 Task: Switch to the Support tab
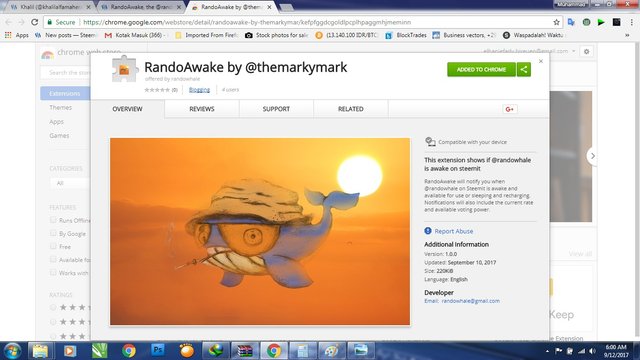pyautogui.click(x=276, y=109)
